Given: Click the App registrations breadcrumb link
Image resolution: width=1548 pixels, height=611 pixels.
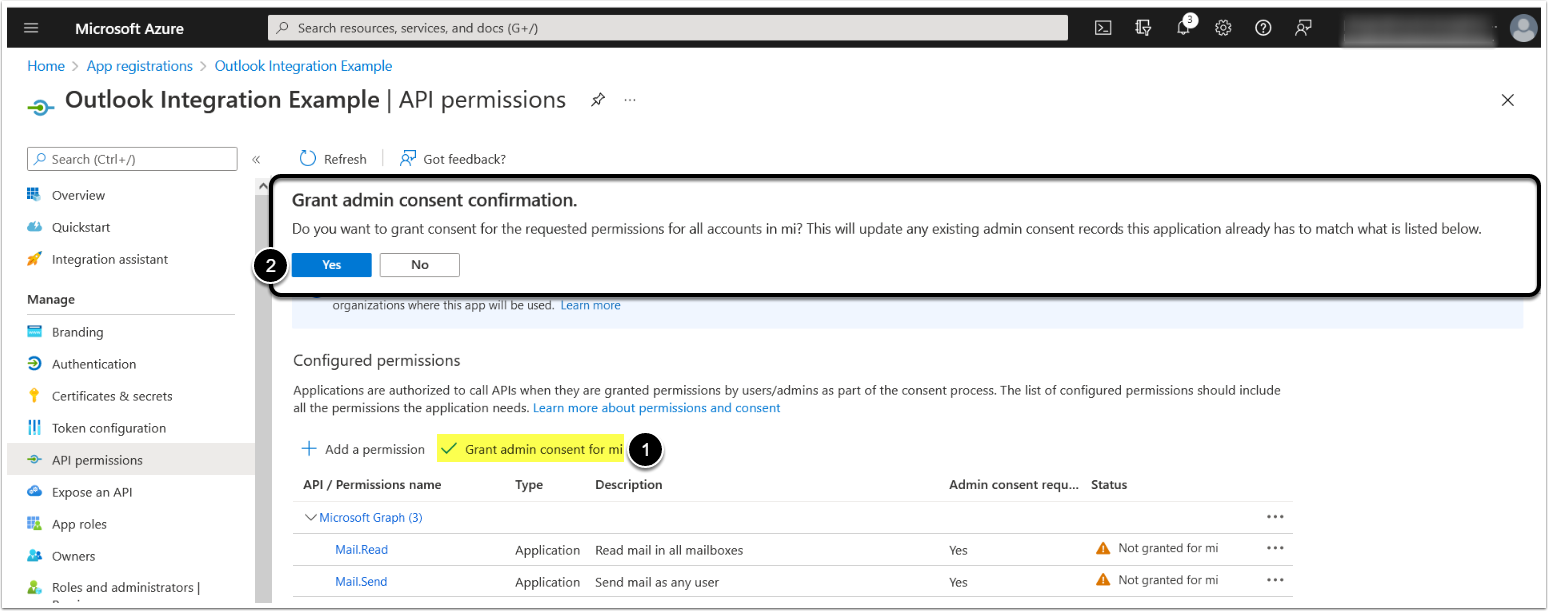Looking at the screenshot, I should coord(140,66).
